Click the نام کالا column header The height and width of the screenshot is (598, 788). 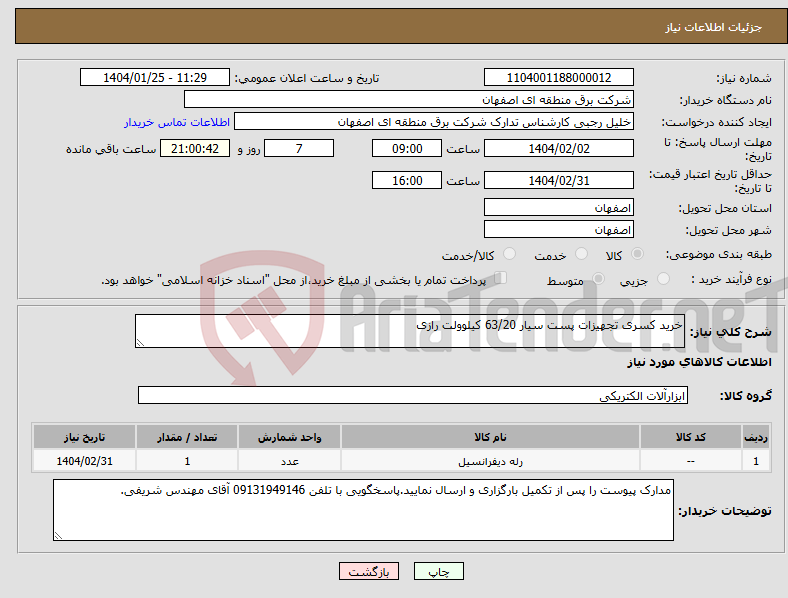tap(490, 437)
